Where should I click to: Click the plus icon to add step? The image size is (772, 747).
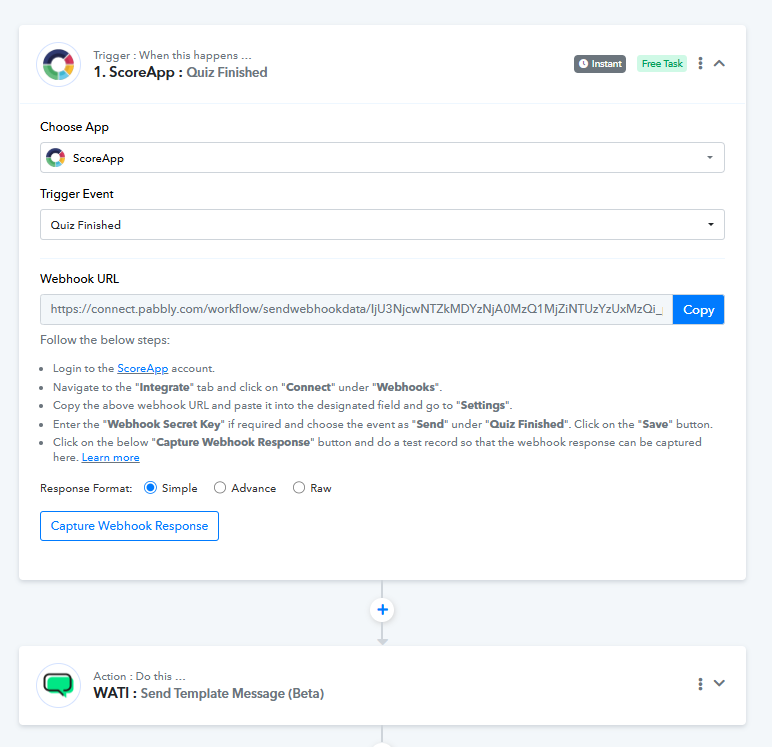pyautogui.click(x=382, y=609)
